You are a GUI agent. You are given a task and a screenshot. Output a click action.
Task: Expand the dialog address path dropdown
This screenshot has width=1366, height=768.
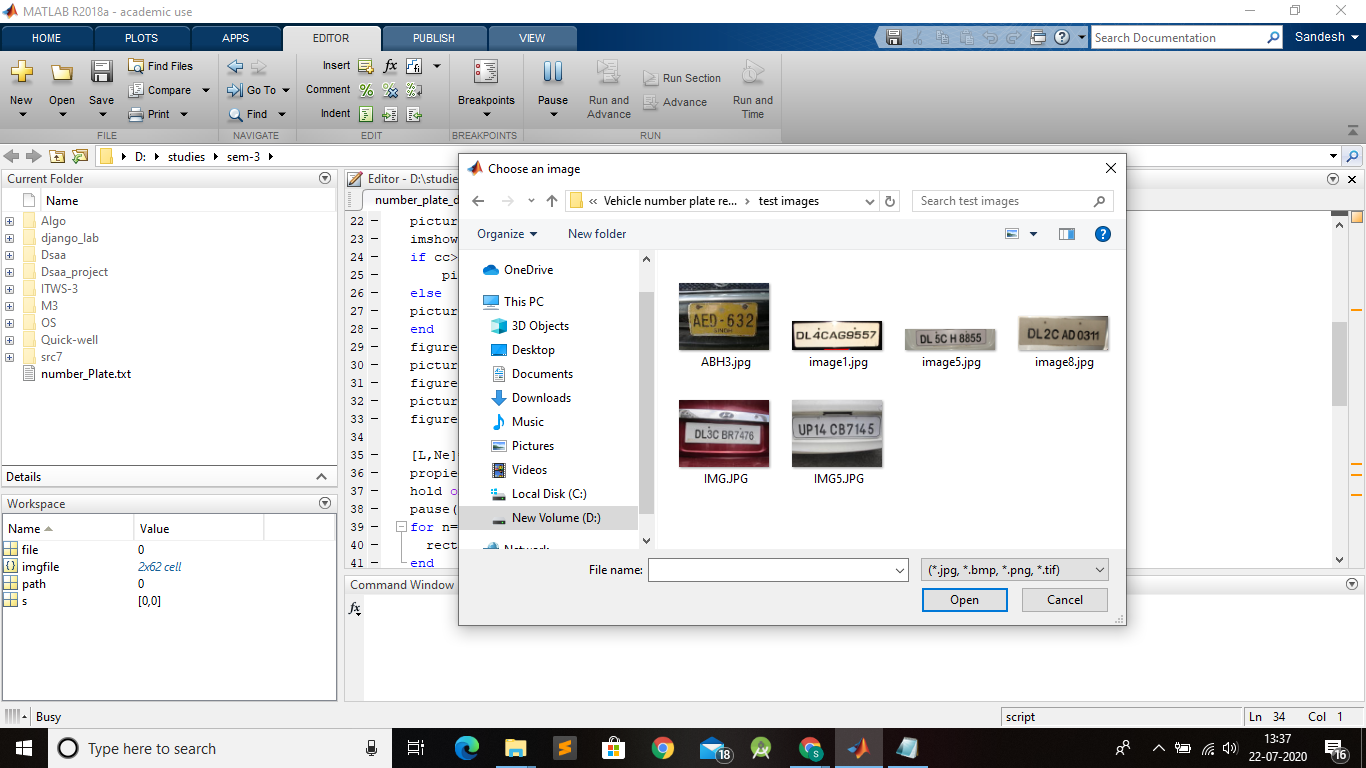tap(869, 201)
